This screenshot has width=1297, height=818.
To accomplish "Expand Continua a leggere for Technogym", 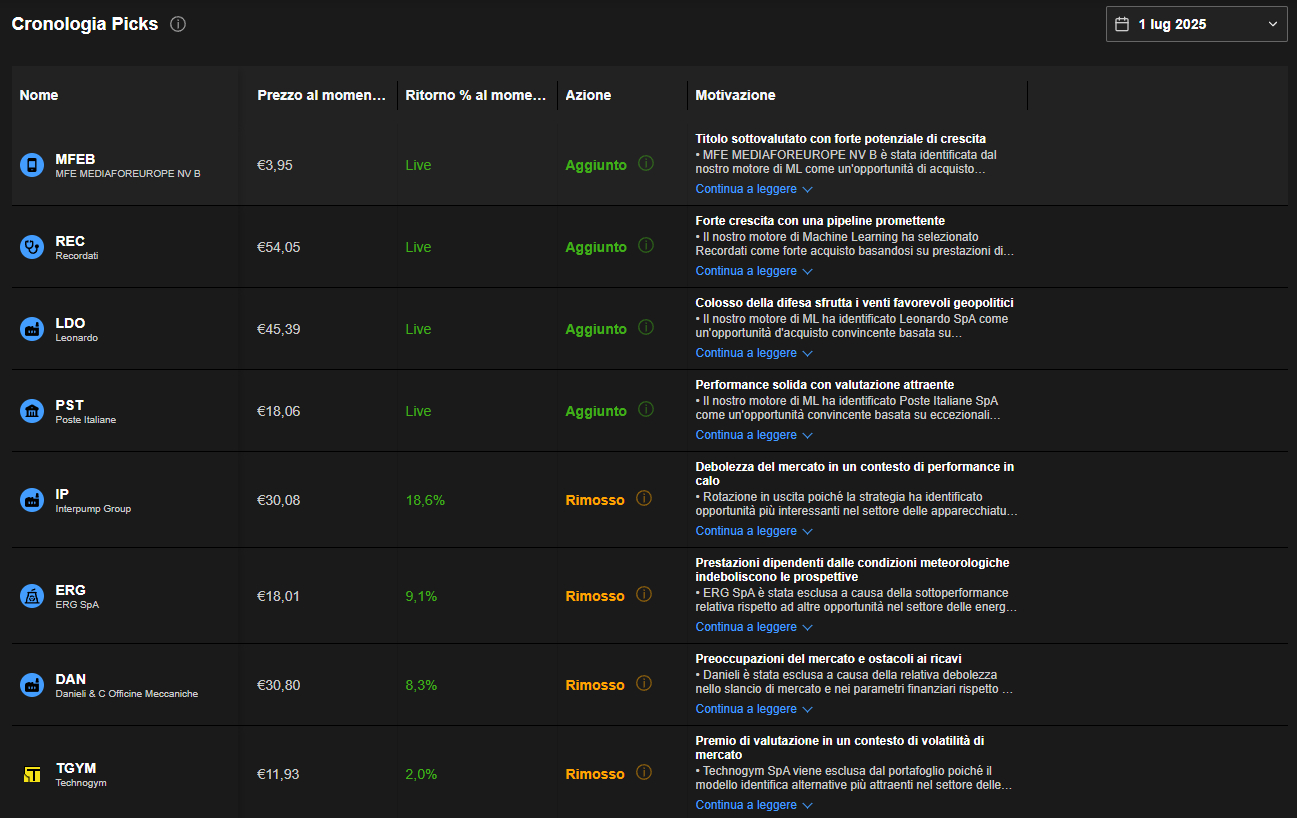I will tap(754, 805).
